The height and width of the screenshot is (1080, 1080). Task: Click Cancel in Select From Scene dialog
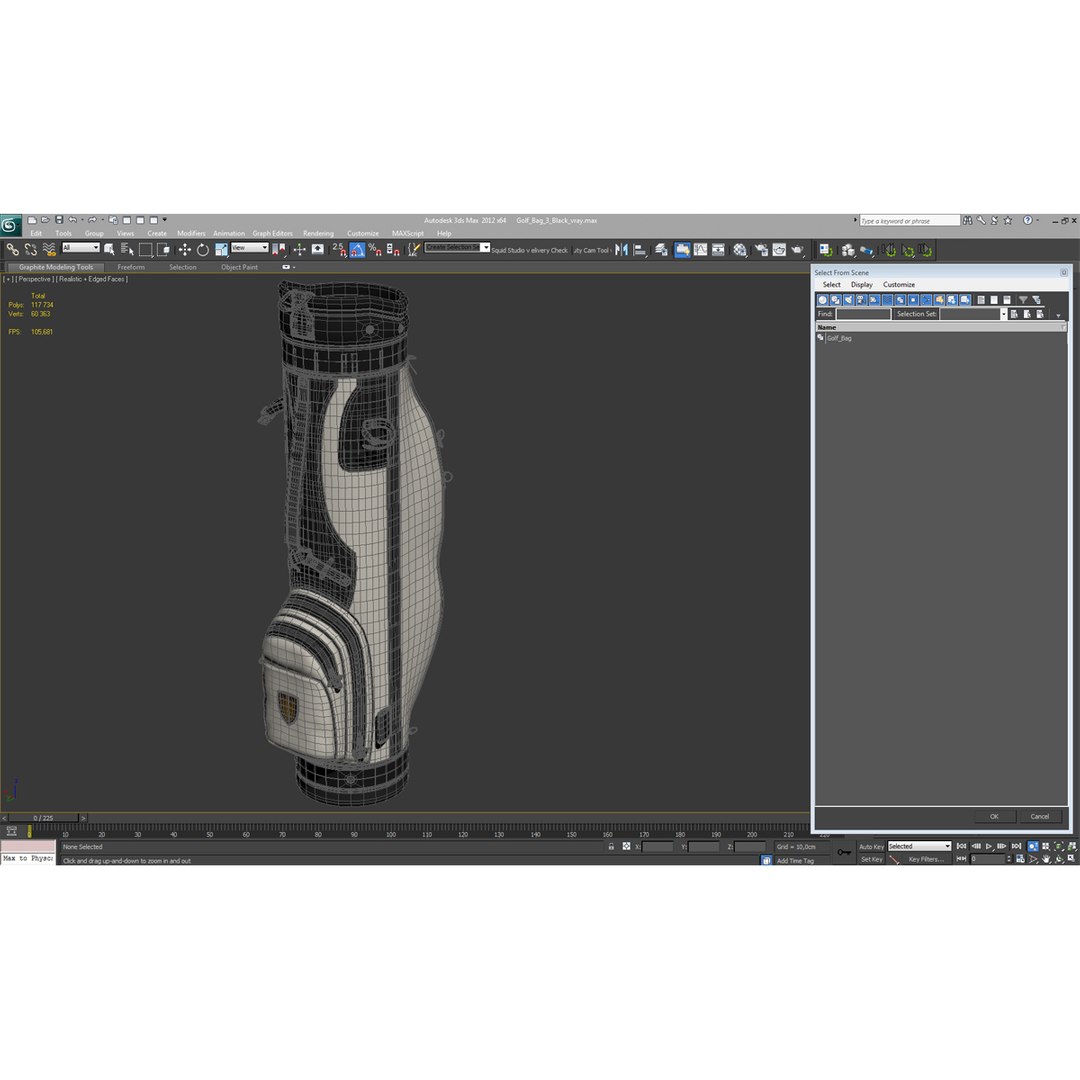(1039, 817)
